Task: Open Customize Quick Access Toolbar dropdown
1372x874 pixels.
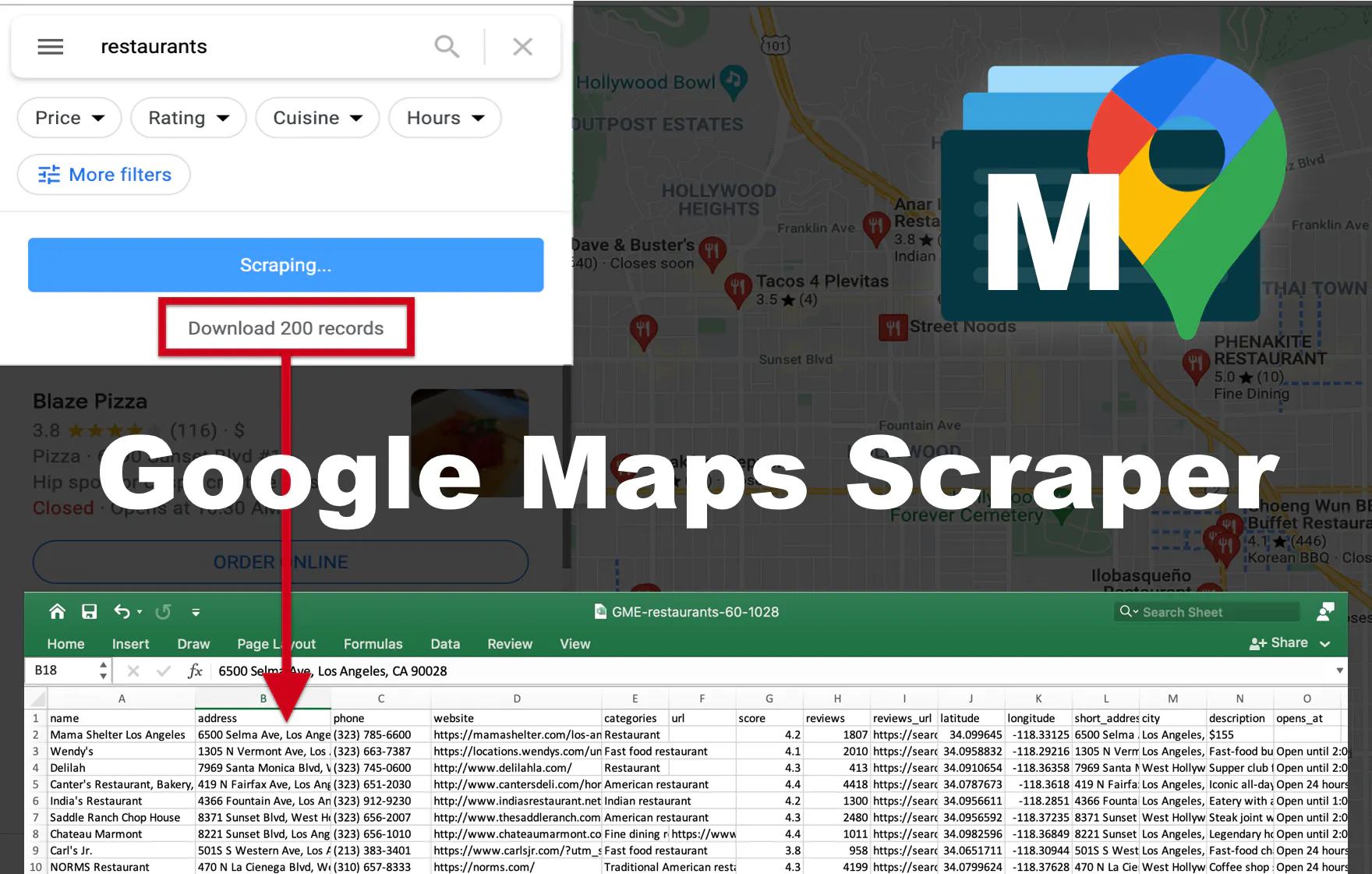Action: tap(196, 613)
